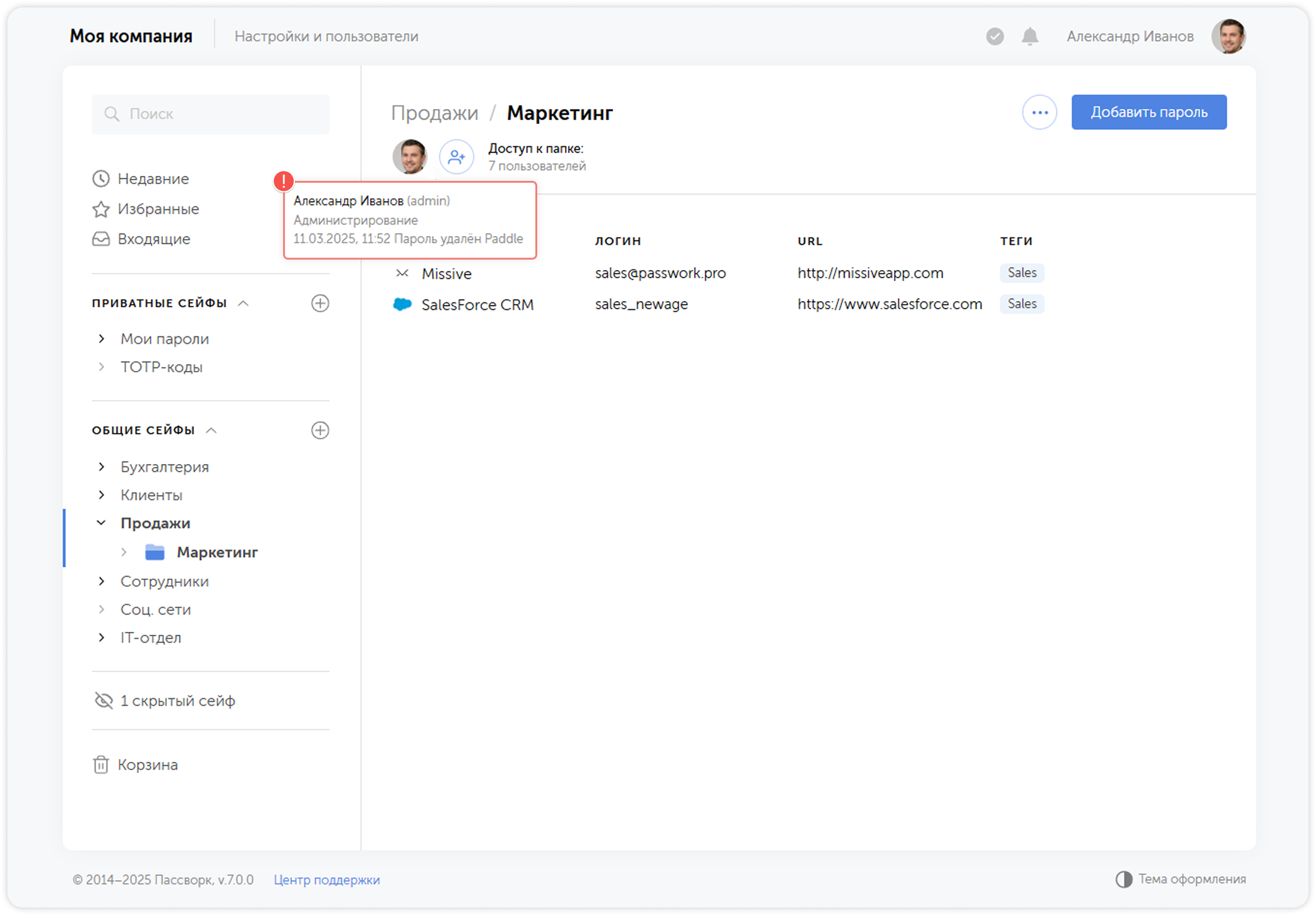The height and width of the screenshot is (915, 1316).
Task: Open the Корзина trash icon
Action: (101, 765)
